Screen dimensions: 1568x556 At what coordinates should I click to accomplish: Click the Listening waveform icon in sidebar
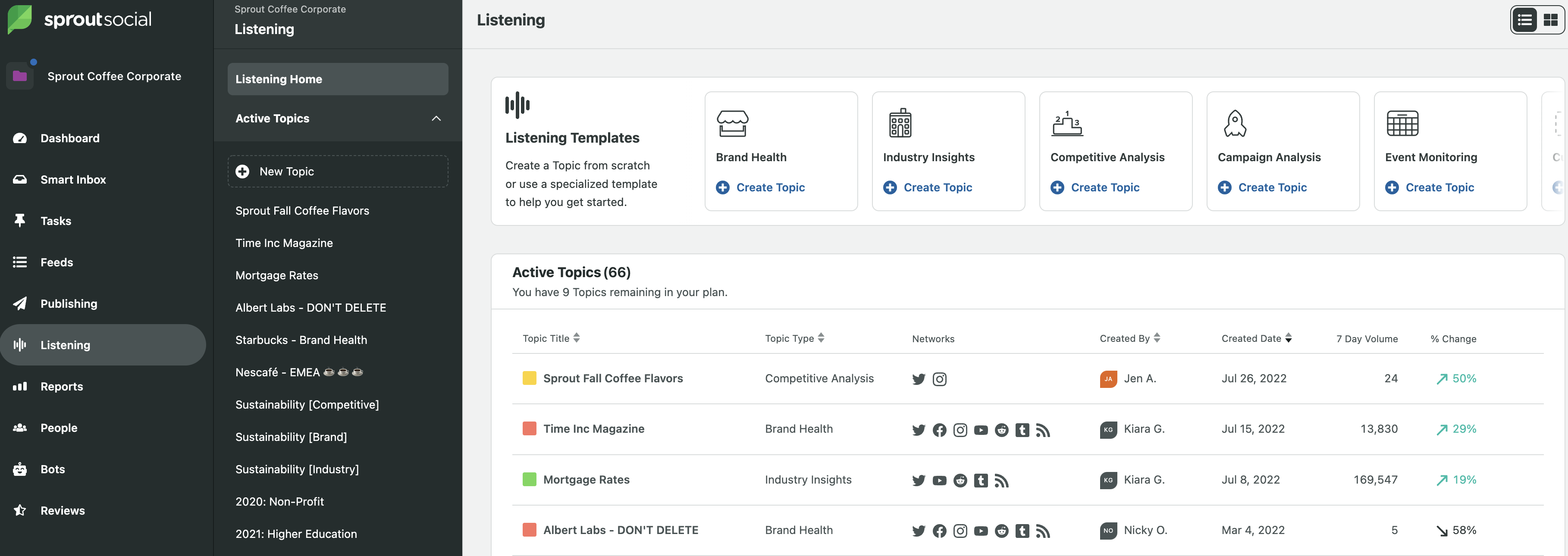click(x=20, y=345)
